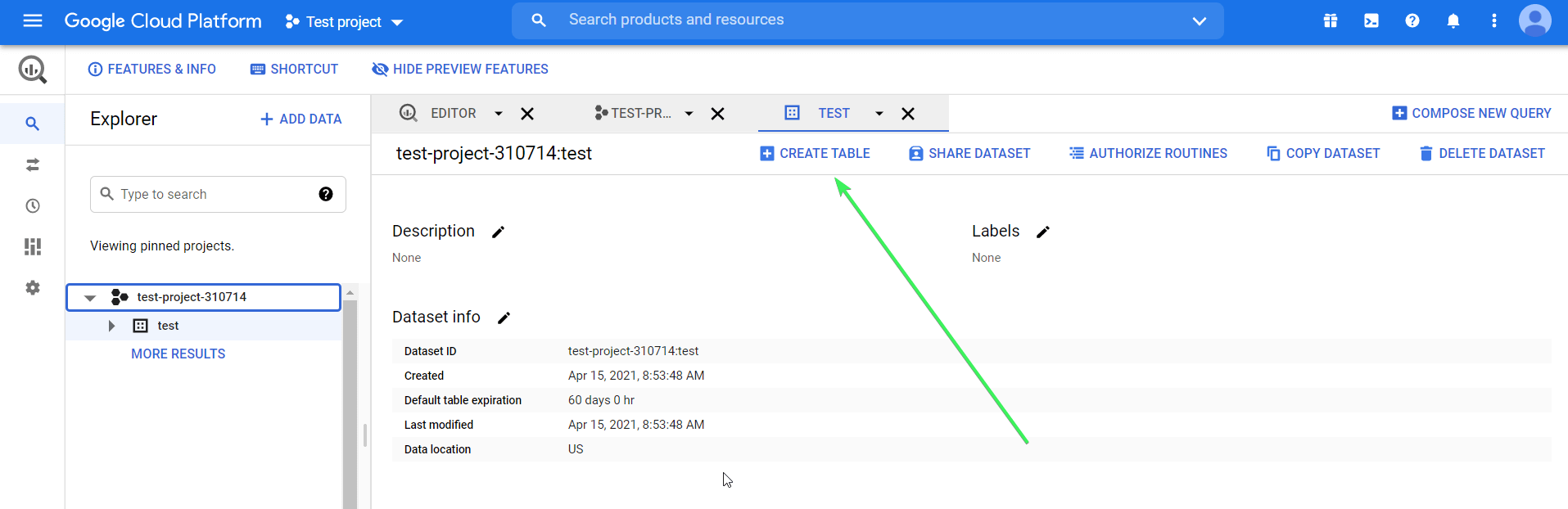Open the EDITOR tab dropdown arrow
The image size is (1568, 509).
click(x=499, y=114)
